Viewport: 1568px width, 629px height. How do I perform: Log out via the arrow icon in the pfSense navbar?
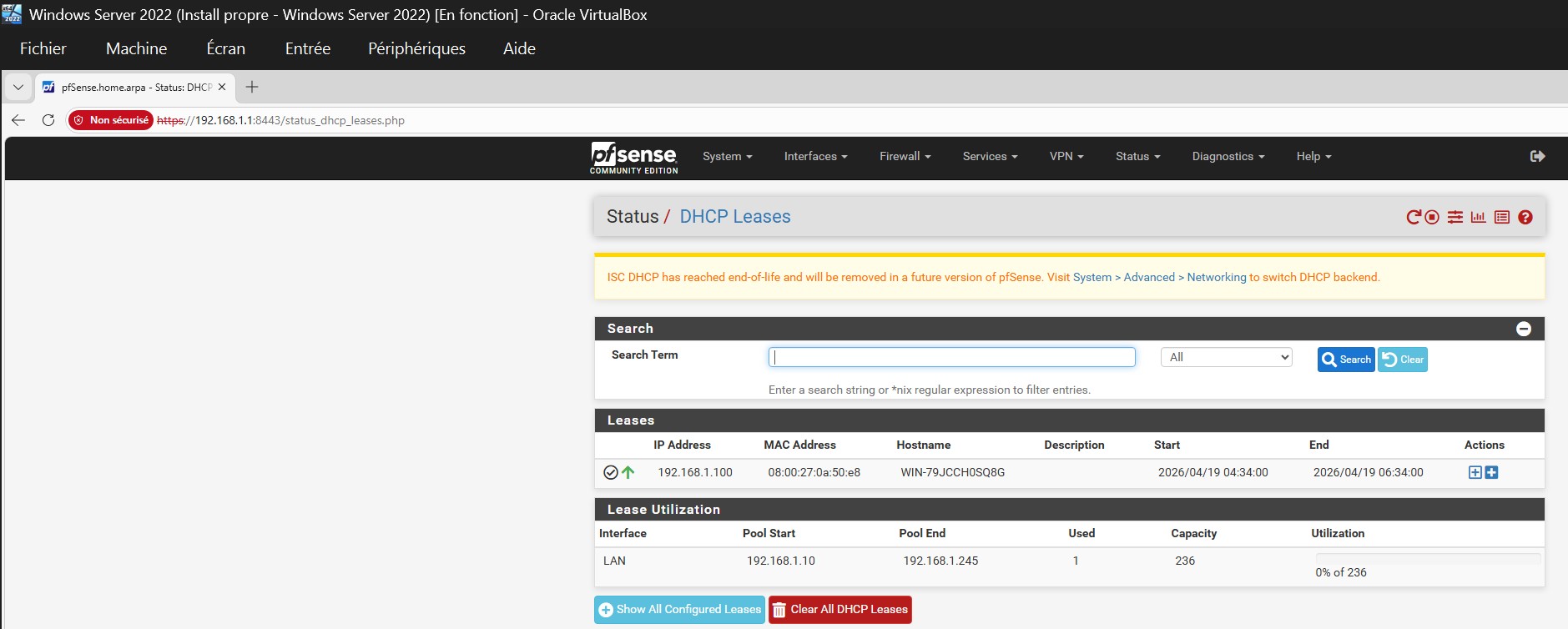coord(1538,156)
